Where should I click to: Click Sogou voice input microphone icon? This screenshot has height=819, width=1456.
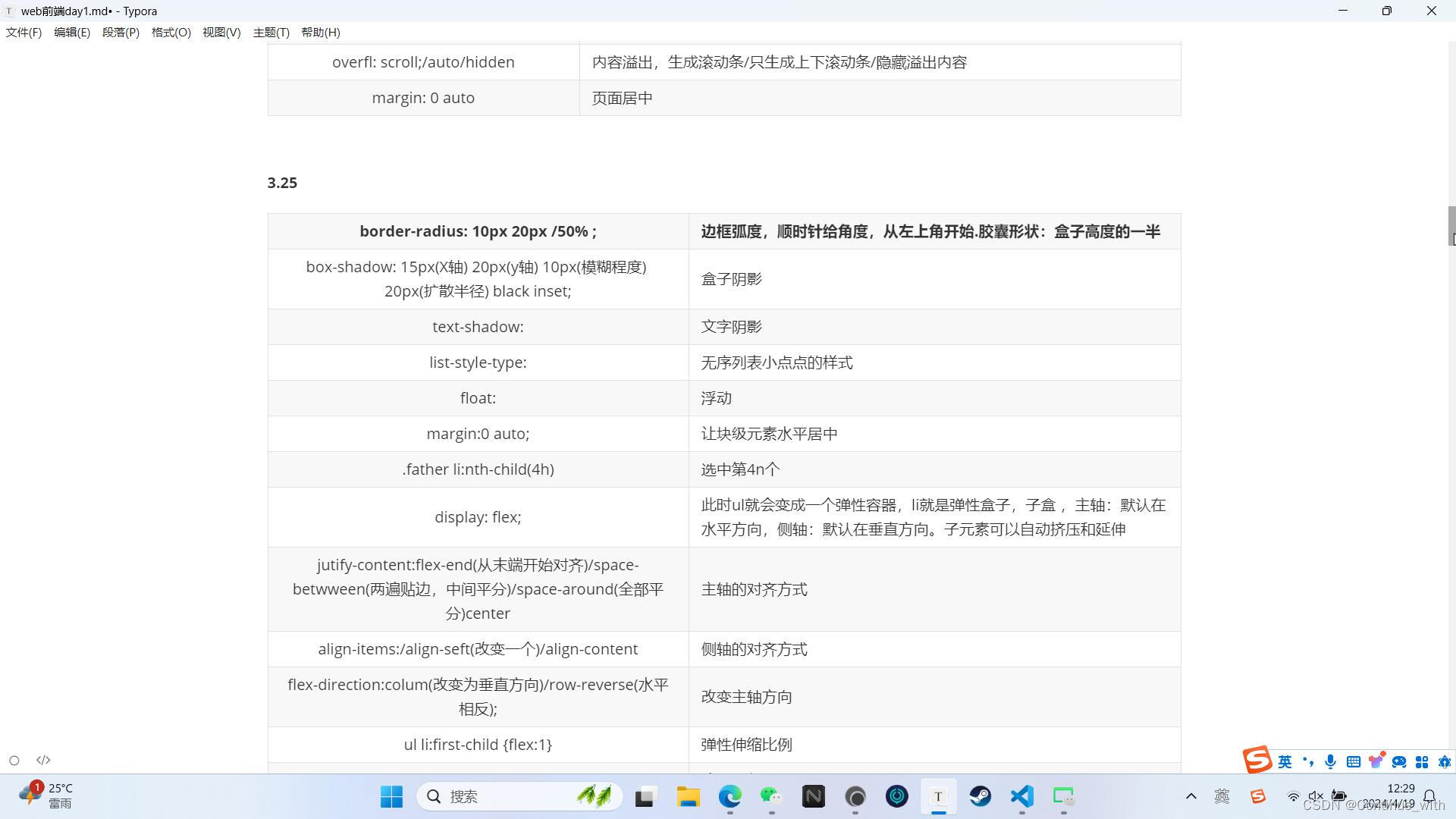[x=1330, y=761]
